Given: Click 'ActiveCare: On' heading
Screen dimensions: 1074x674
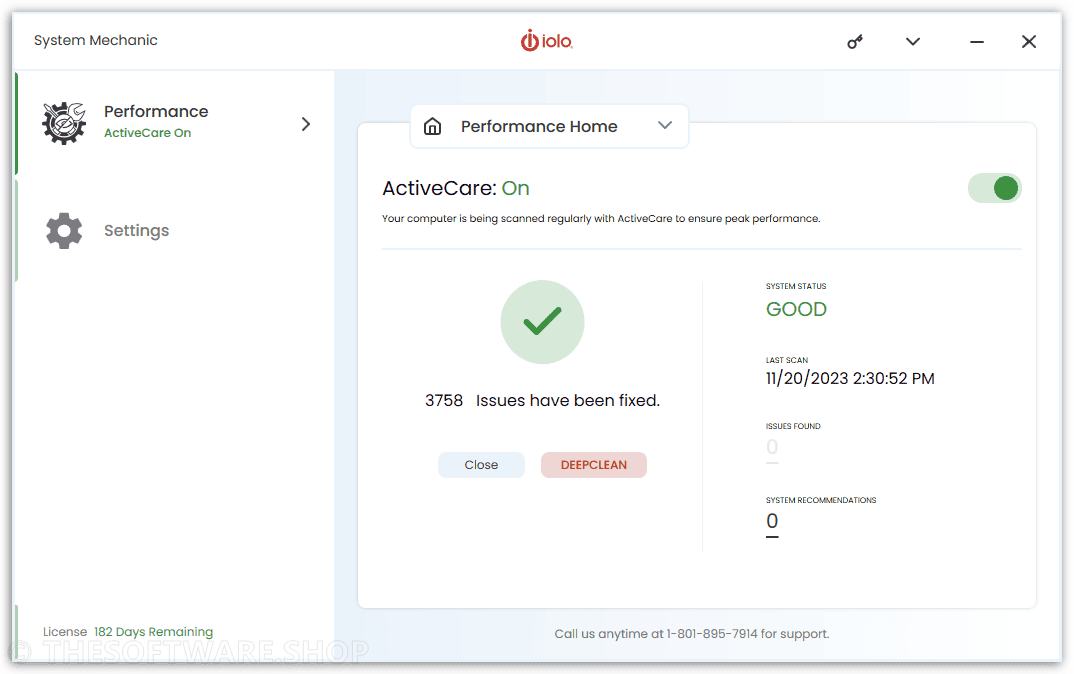Looking at the screenshot, I should tap(455, 188).
